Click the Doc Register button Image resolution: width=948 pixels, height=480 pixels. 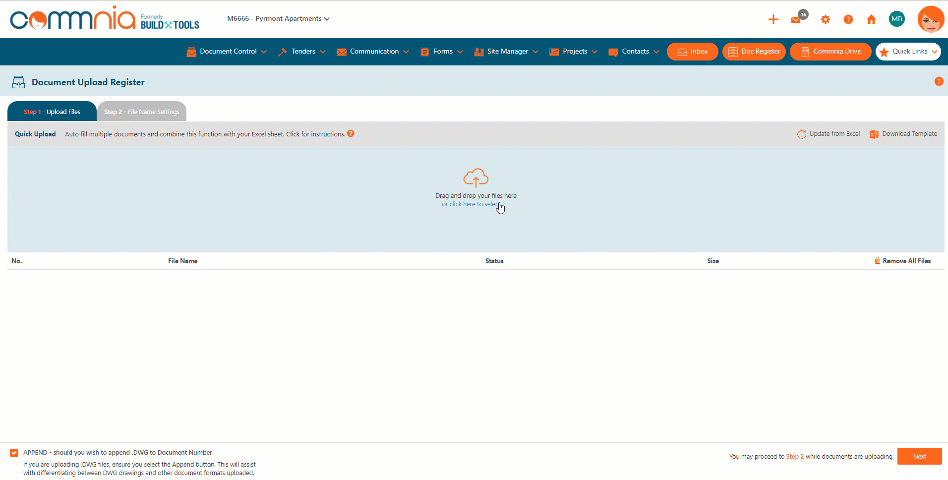click(754, 51)
